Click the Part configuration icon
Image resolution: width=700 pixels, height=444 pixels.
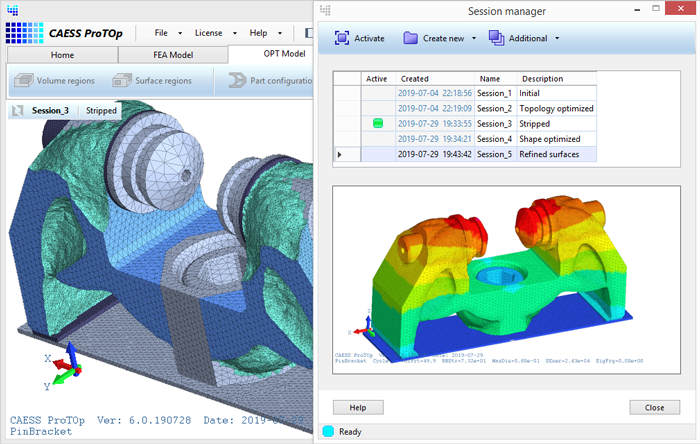tap(237, 80)
